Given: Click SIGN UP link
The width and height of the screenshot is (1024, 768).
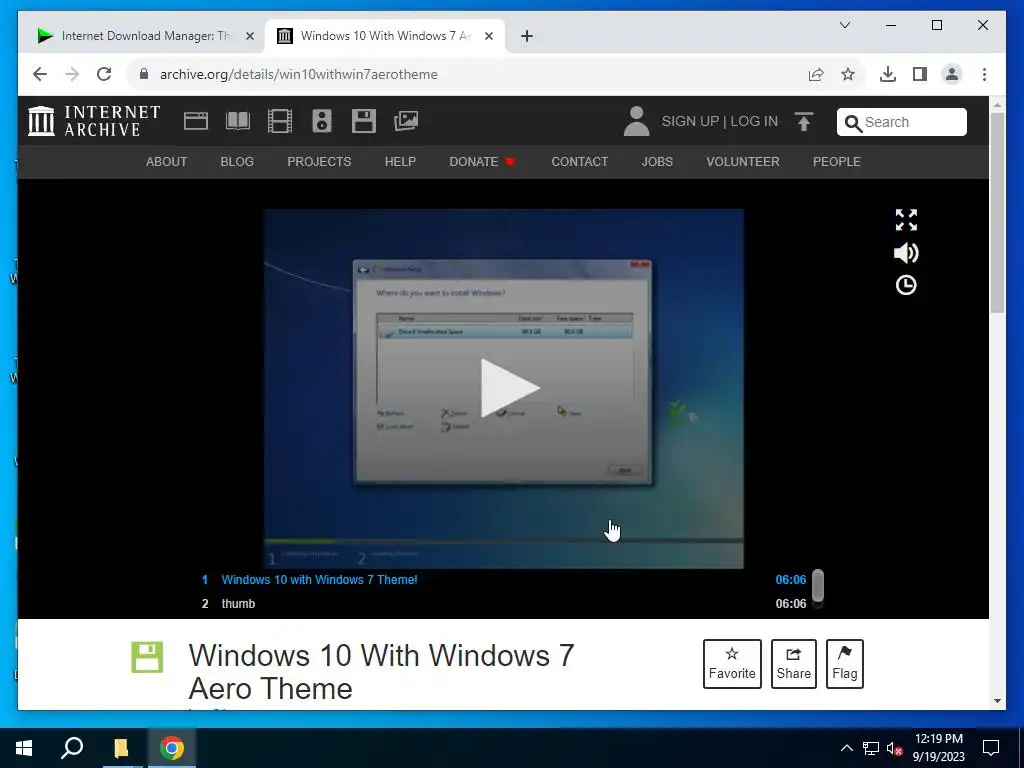Looking at the screenshot, I should click(690, 121).
